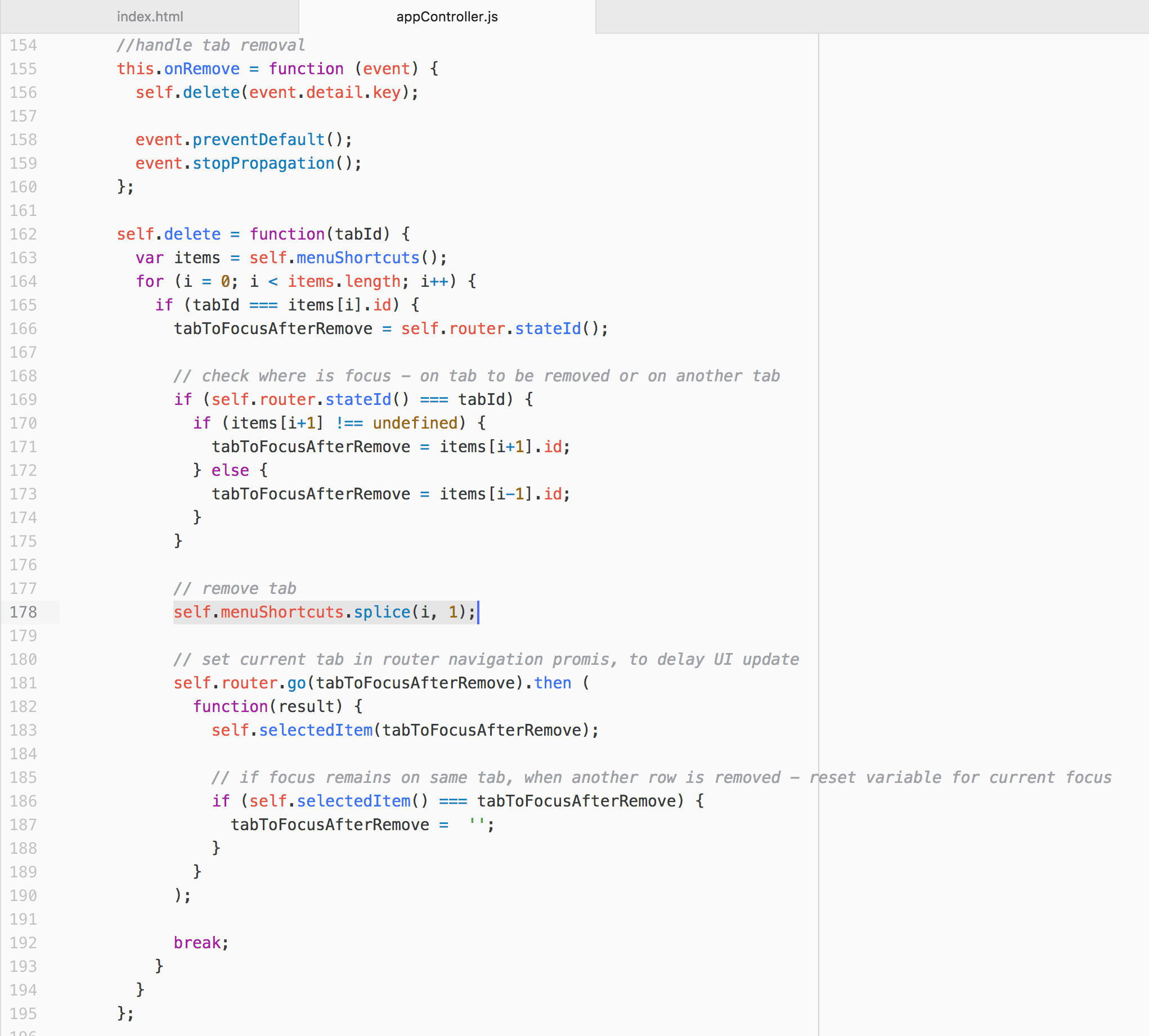Screen dimensions: 1149x1036
Task: Click line number 154 in the gutter
Action: pyautogui.click(x=24, y=45)
